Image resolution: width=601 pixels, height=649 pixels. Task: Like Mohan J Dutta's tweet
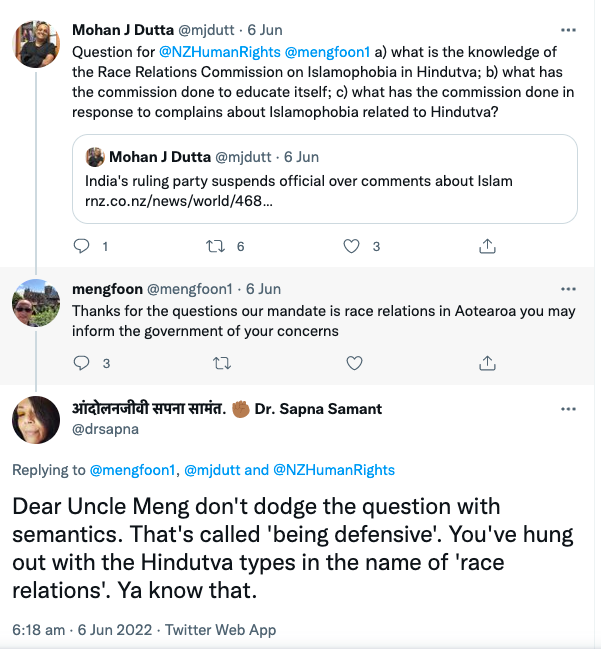pyautogui.click(x=352, y=246)
